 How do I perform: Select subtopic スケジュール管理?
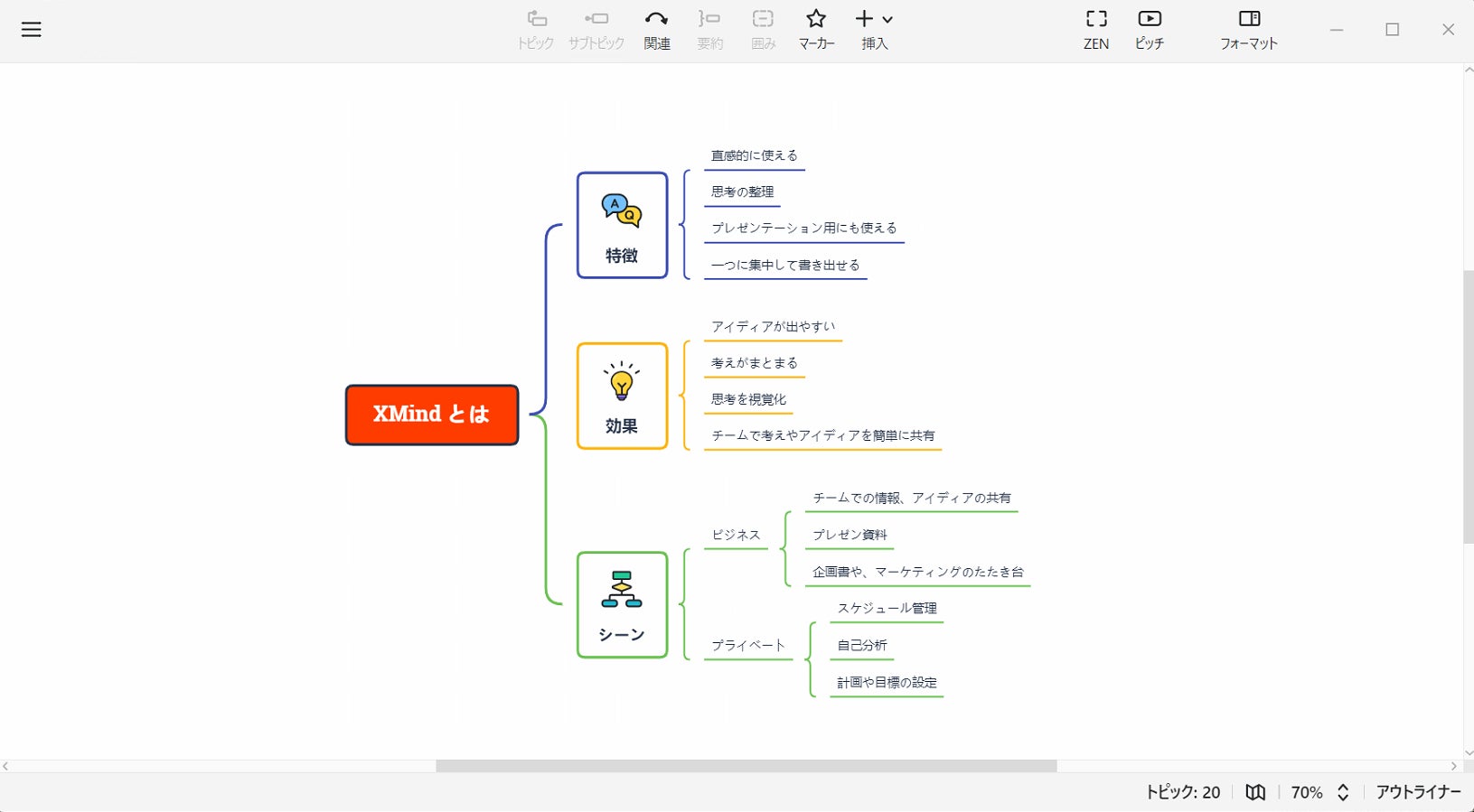(x=887, y=609)
